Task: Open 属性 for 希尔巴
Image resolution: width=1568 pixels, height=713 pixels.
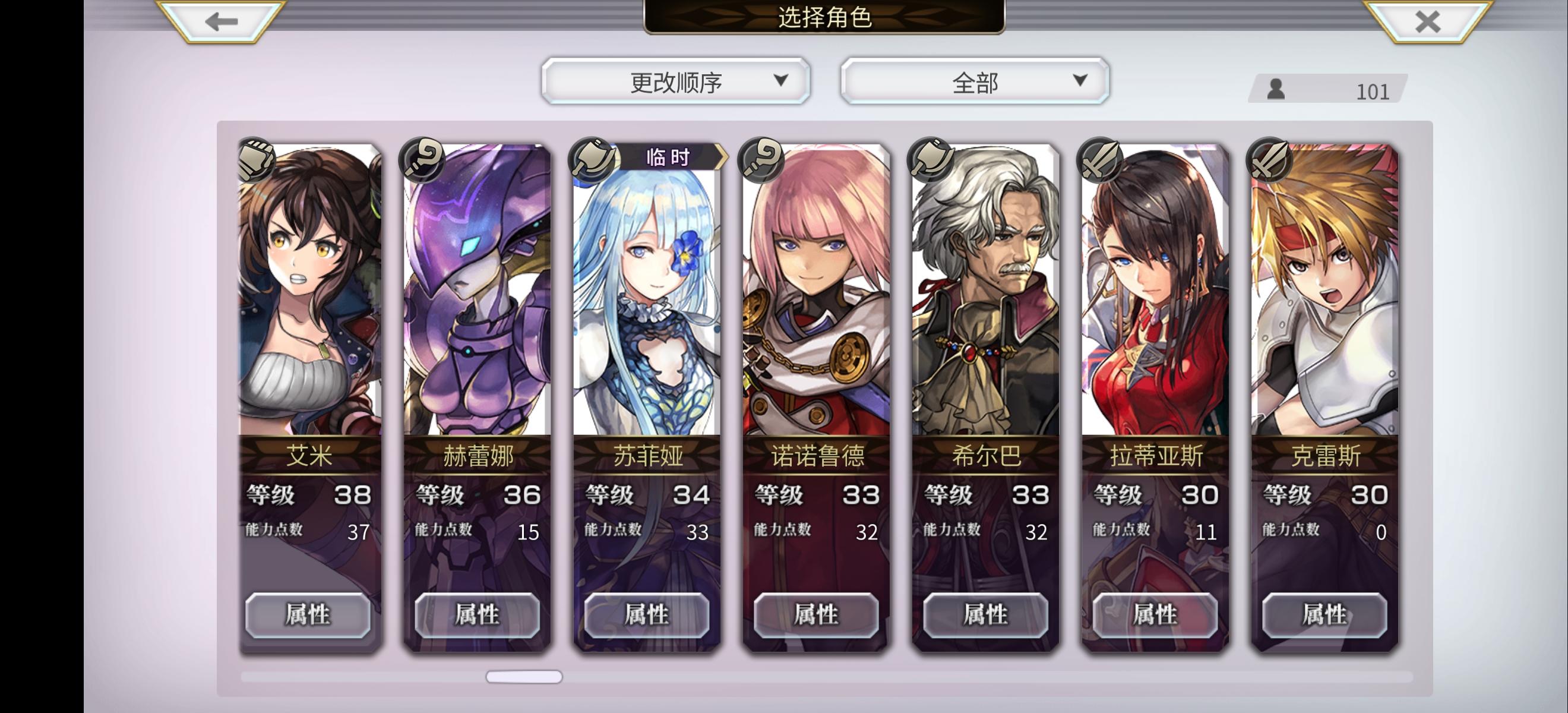Action: click(985, 615)
